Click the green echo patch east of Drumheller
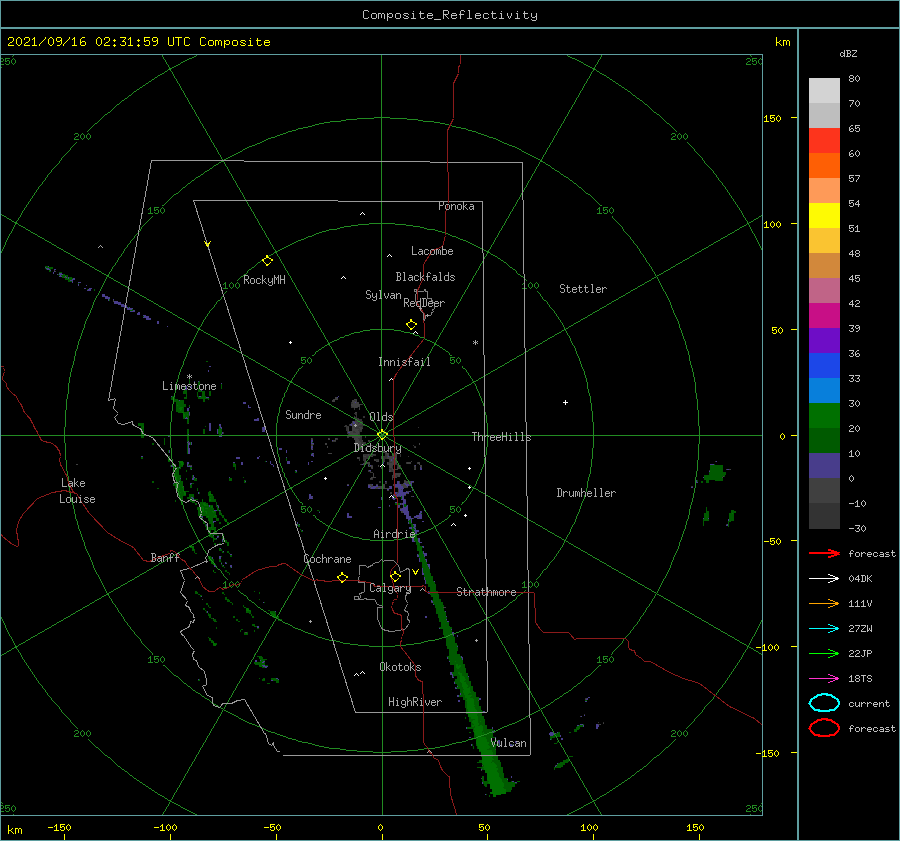 (716, 472)
